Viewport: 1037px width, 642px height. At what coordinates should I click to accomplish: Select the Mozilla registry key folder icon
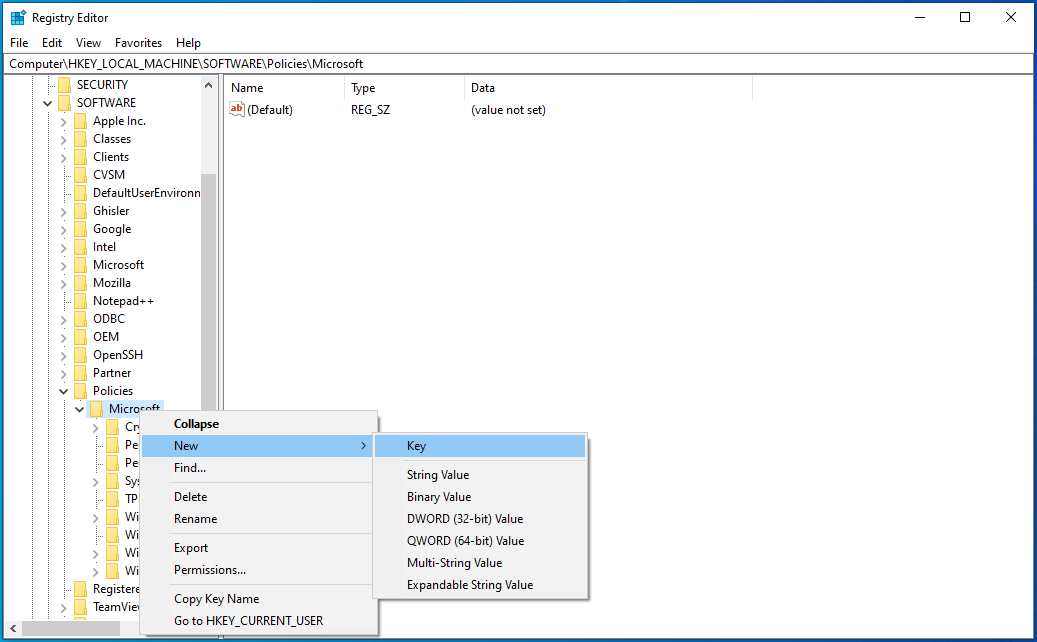pyautogui.click(x=83, y=282)
